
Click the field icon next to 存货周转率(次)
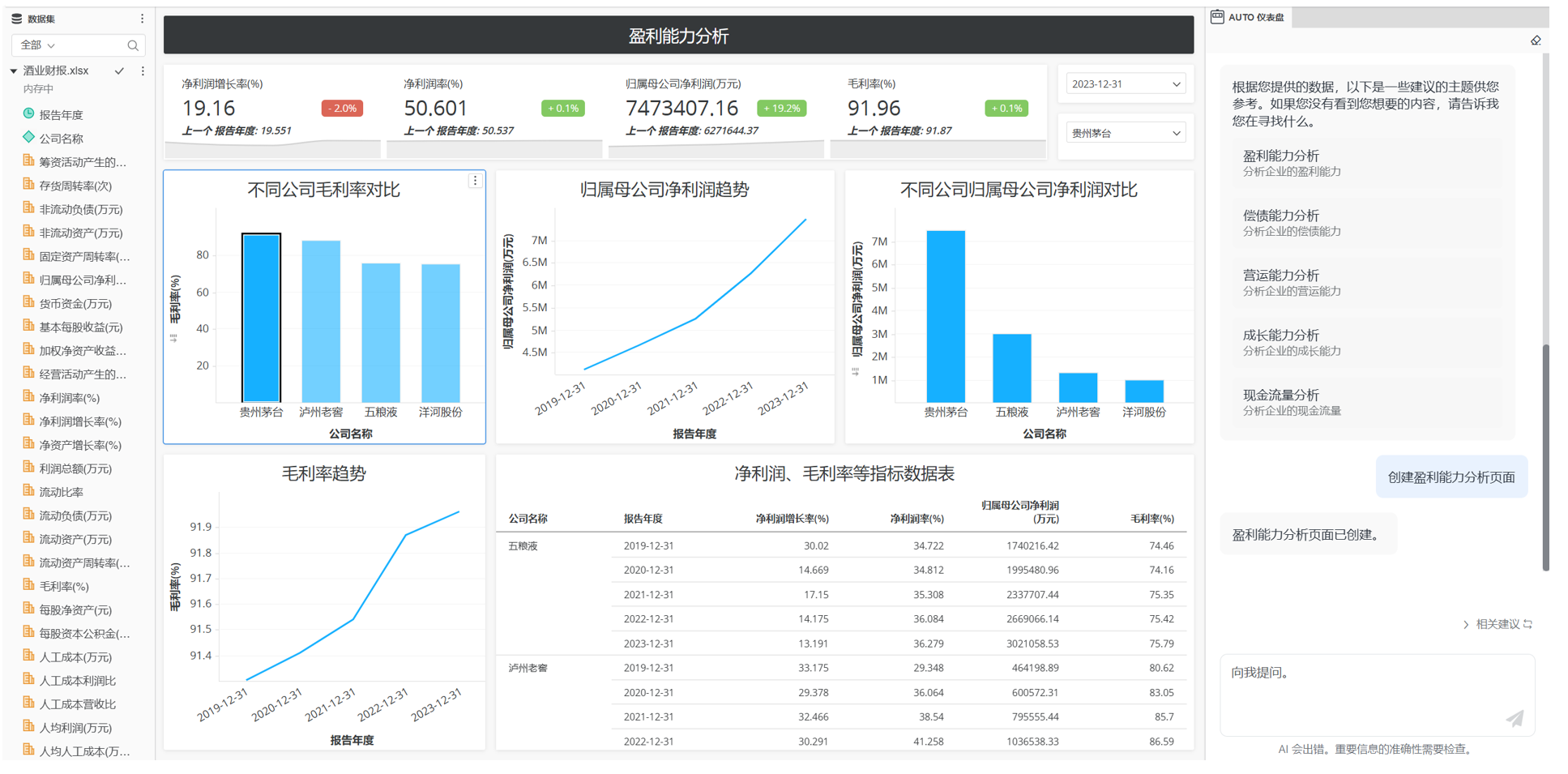coord(28,185)
